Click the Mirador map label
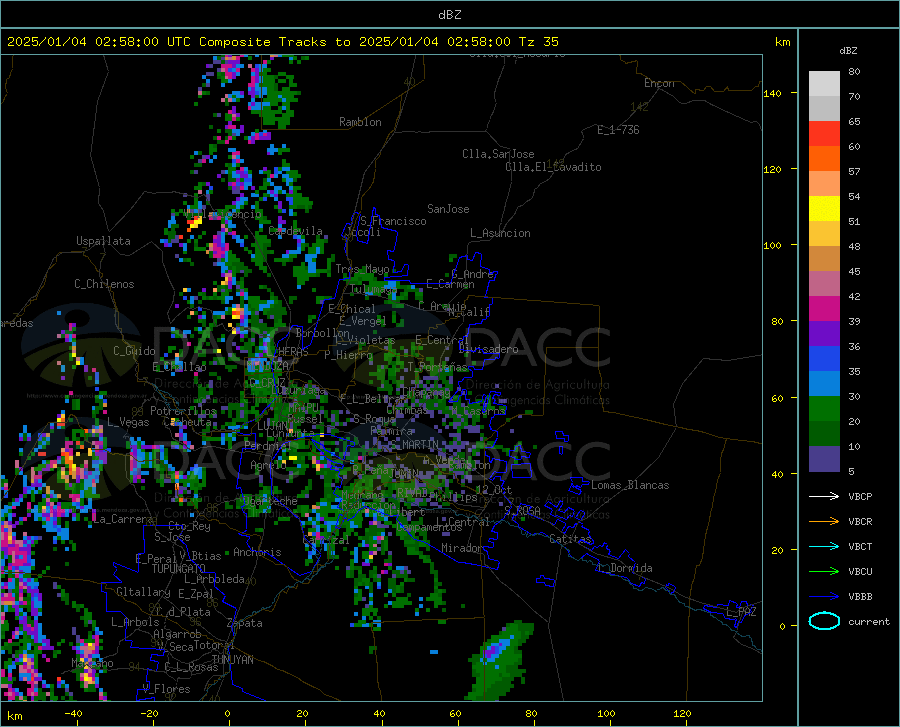The width and height of the screenshot is (900, 727). 461,548
